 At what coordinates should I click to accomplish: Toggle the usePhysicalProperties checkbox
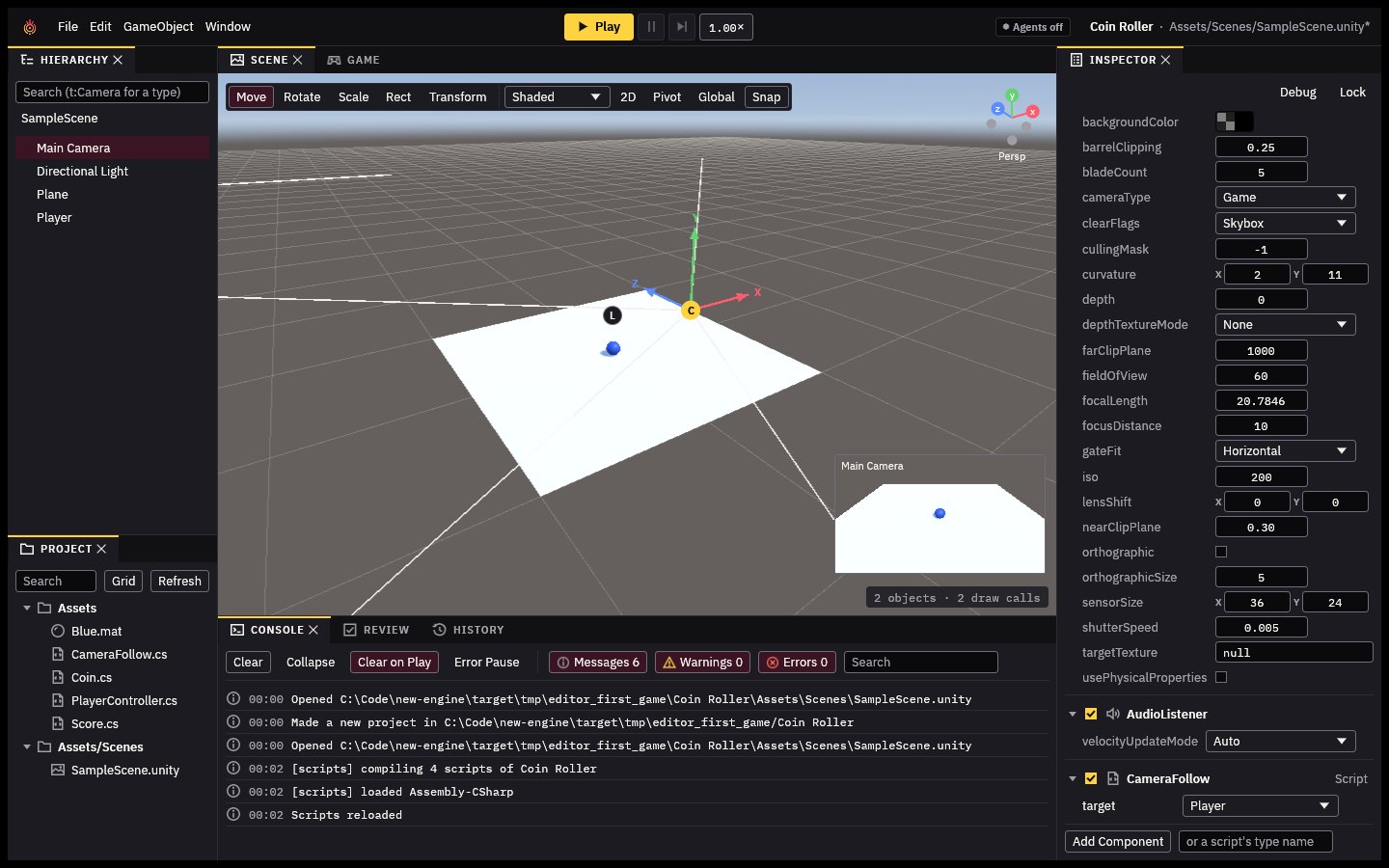click(x=1221, y=678)
